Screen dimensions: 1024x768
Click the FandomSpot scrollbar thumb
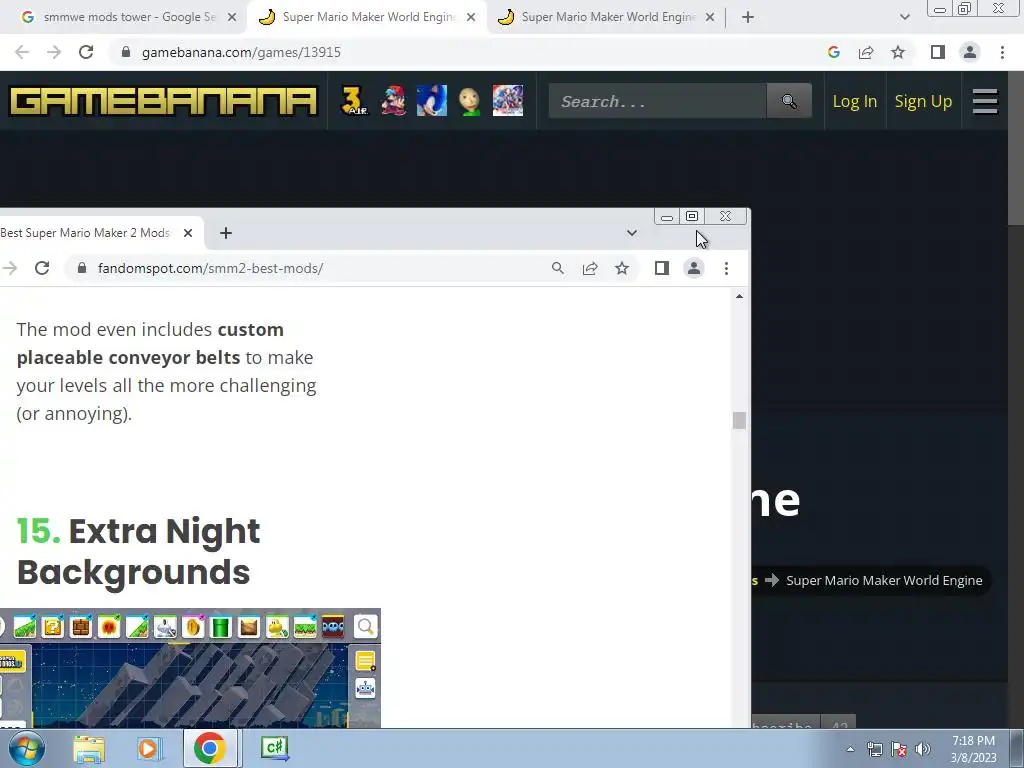coord(739,421)
